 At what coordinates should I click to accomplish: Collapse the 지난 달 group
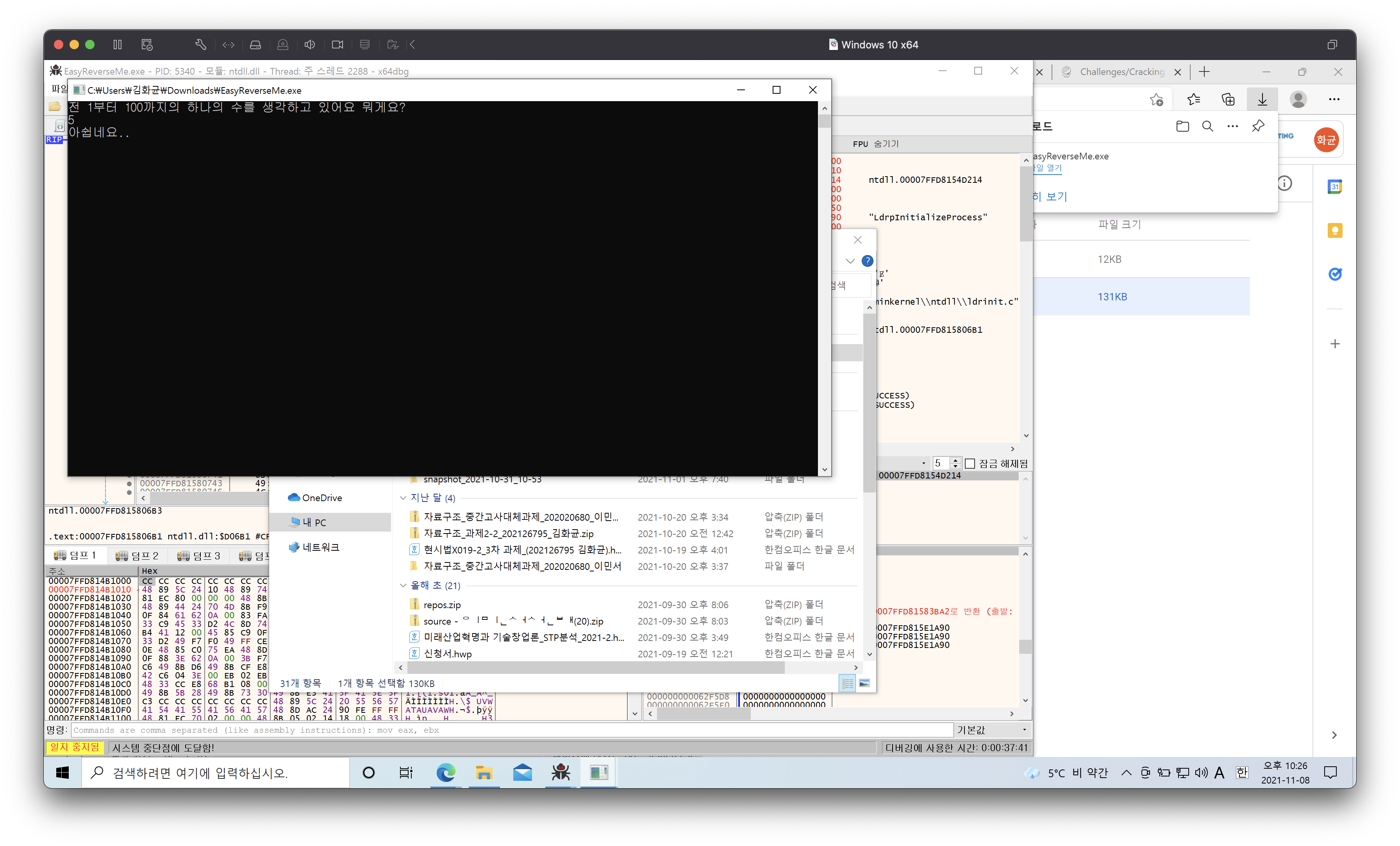coord(403,498)
